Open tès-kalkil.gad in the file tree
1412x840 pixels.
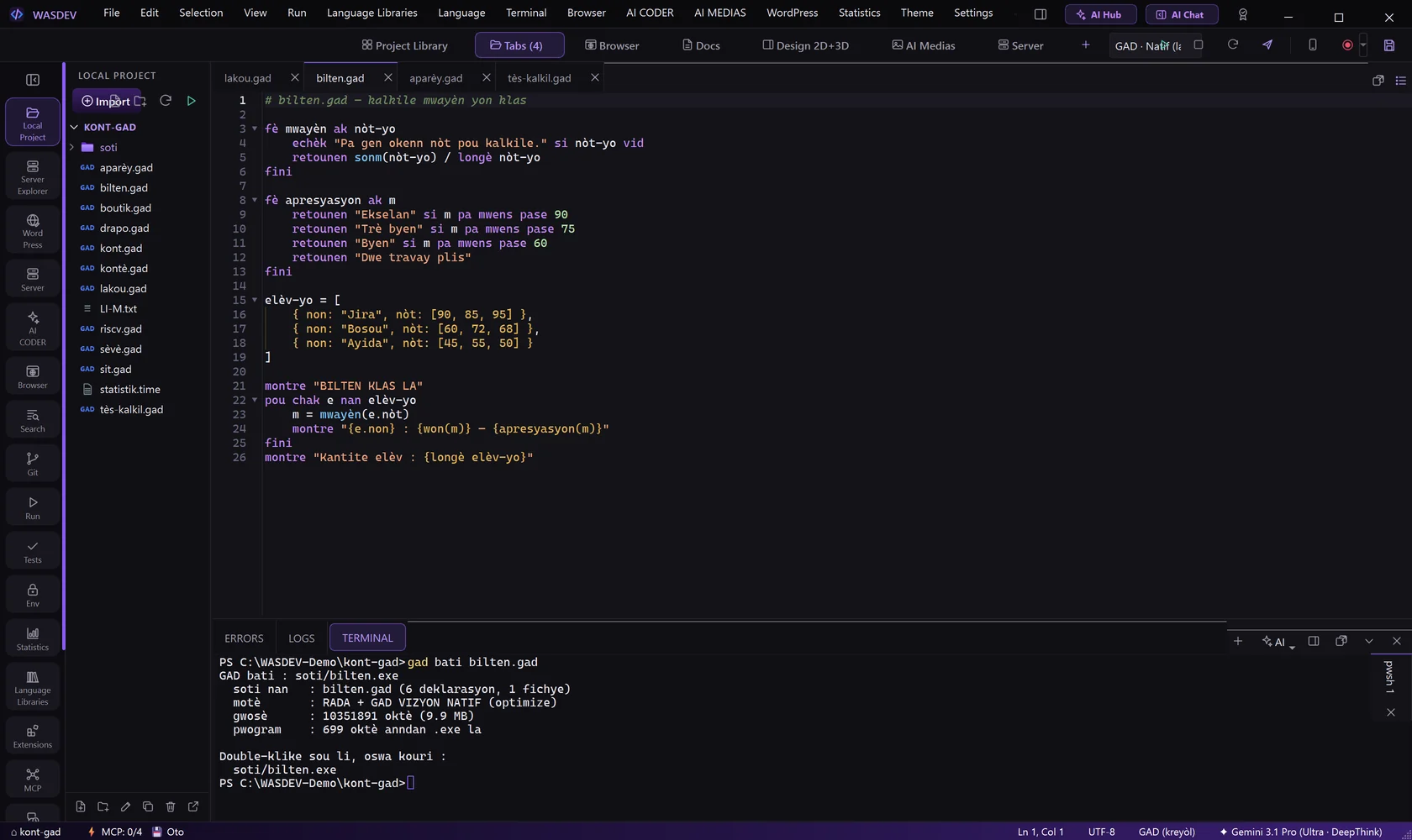tap(131, 410)
